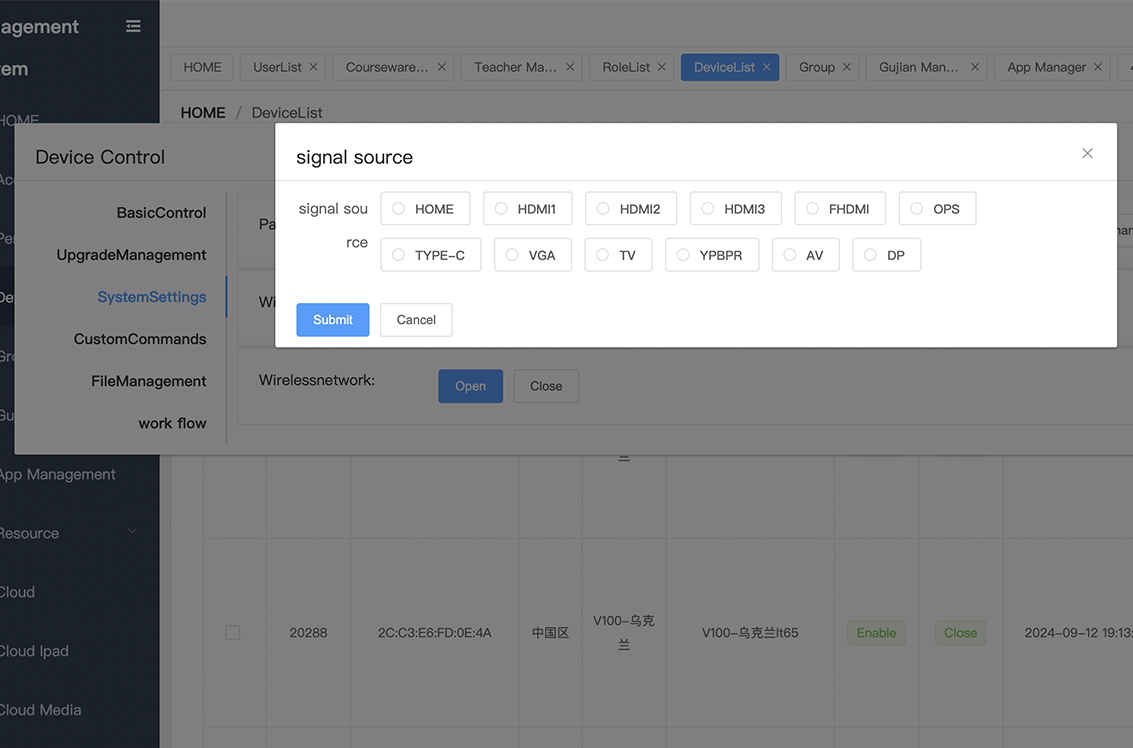Switch to the HOME tab
Viewport: 1133px width, 748px height.
tap(202, 67)
